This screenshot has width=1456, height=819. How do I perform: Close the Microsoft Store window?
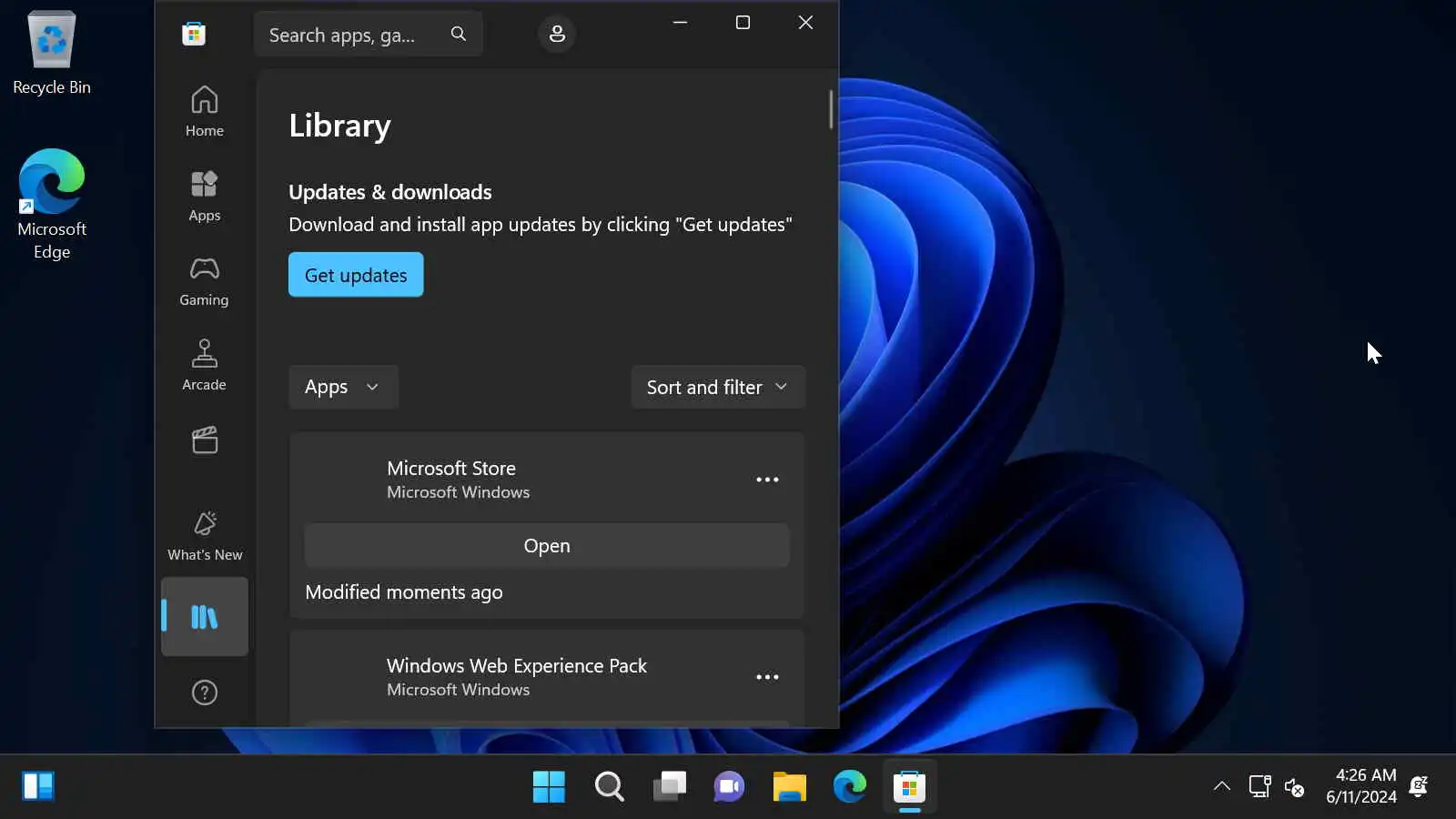coord(805,23)
